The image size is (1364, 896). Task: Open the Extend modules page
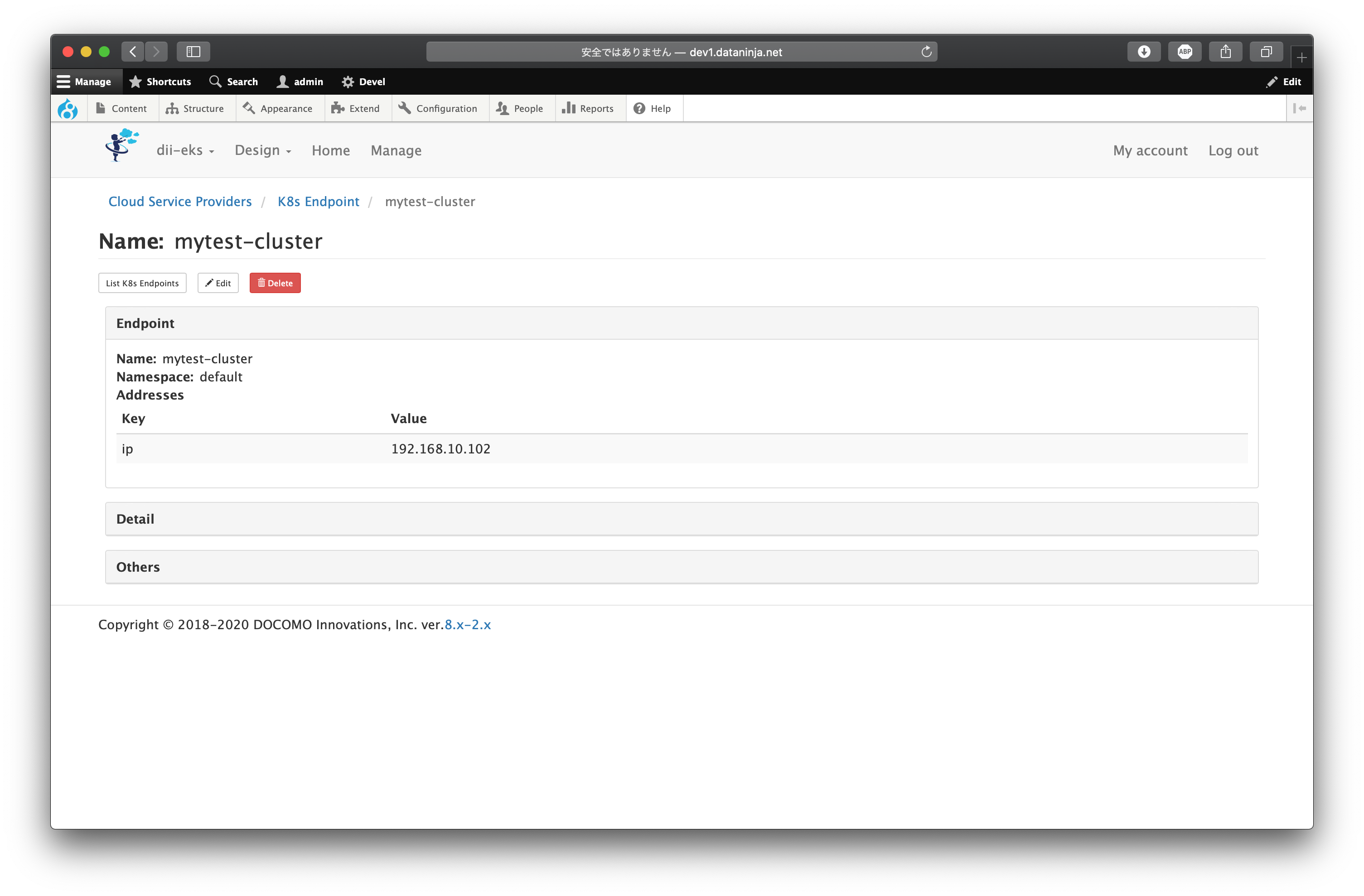pyautogui.click(x=357, y=108)
